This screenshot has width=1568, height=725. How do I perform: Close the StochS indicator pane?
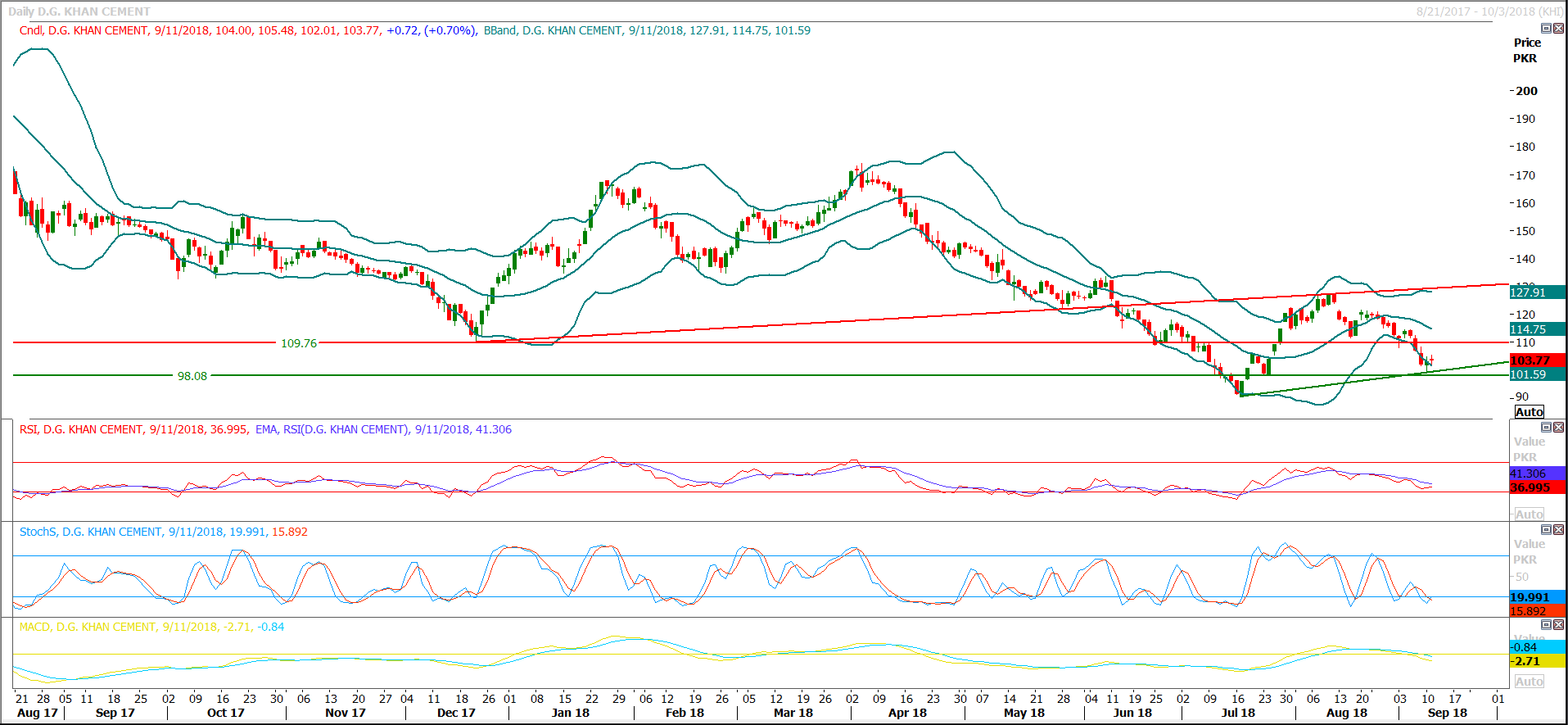pos(1558,530)
